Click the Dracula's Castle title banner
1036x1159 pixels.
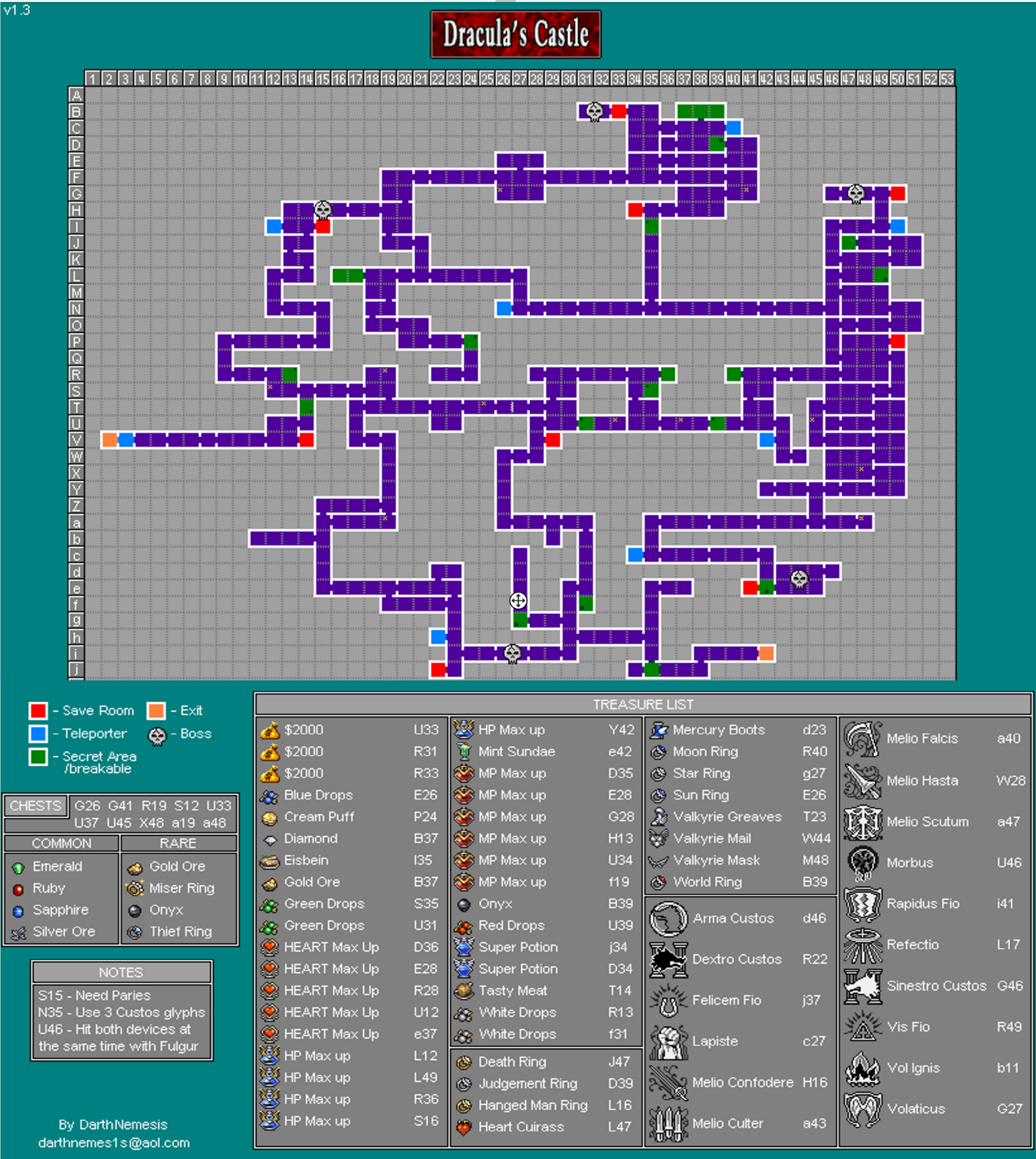point(515,34)
